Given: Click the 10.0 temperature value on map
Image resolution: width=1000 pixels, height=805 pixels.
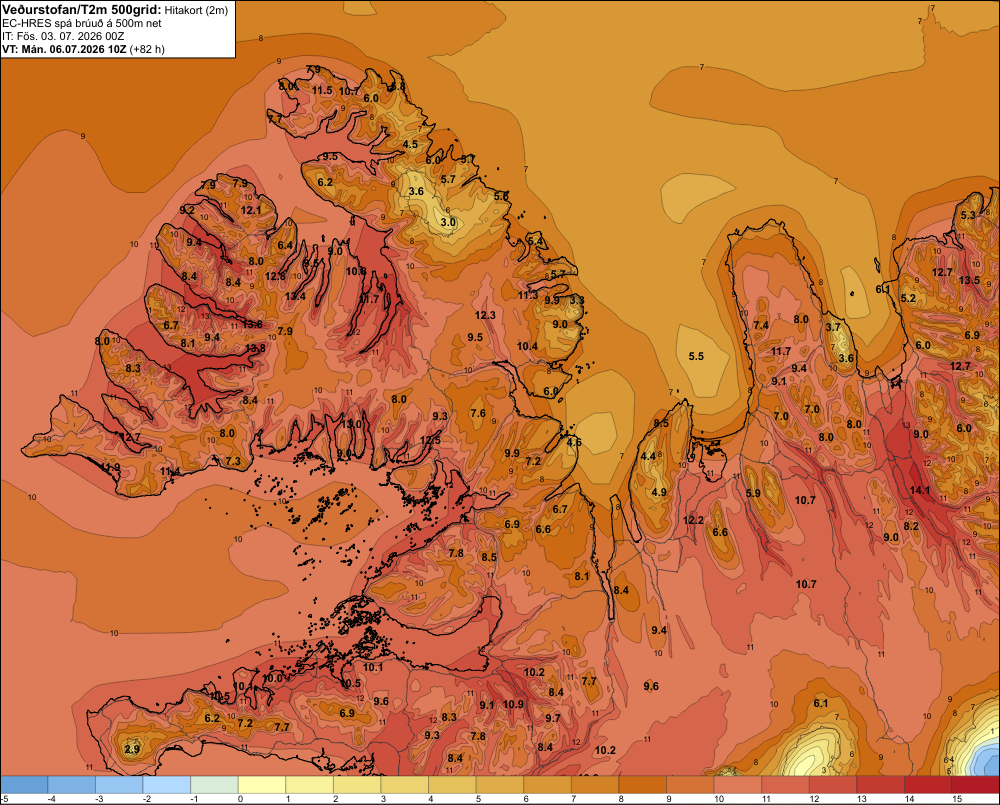Looking at the screenshot, I should coord(273,678).
